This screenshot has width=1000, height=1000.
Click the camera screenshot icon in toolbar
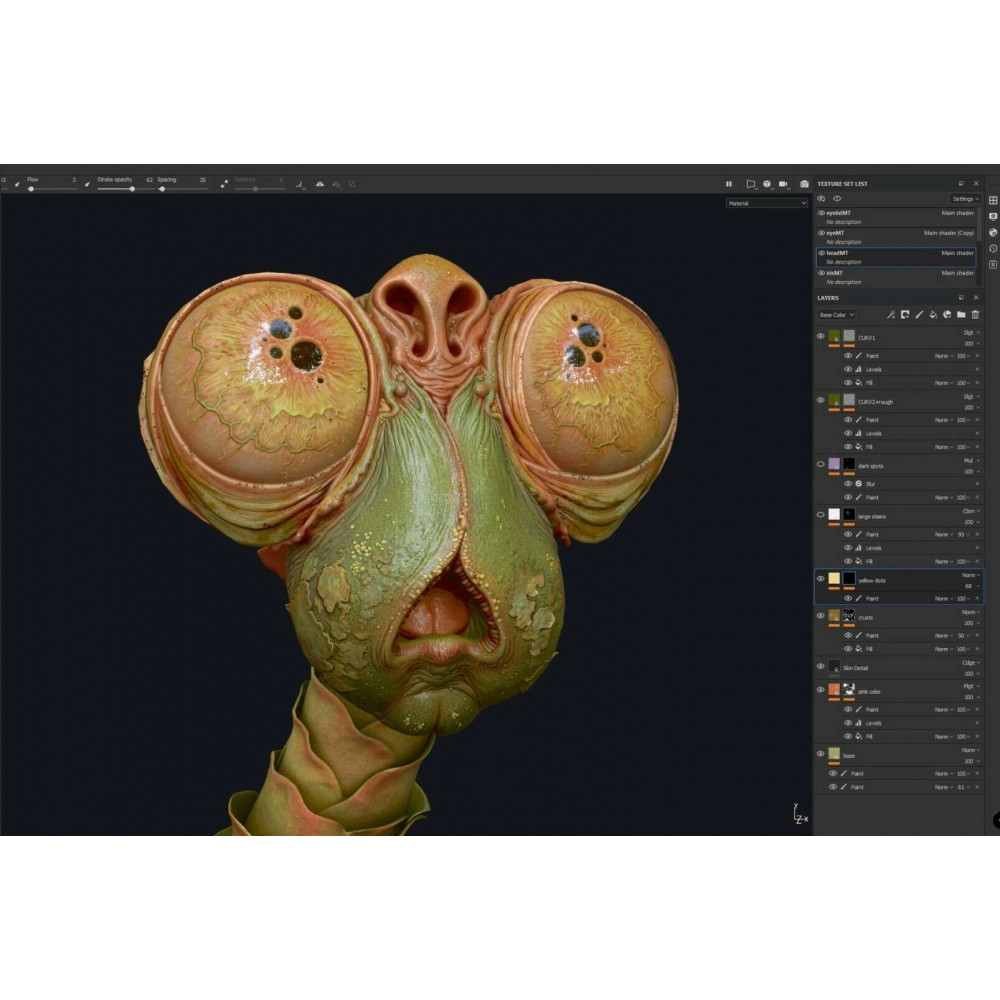point(804,184)
